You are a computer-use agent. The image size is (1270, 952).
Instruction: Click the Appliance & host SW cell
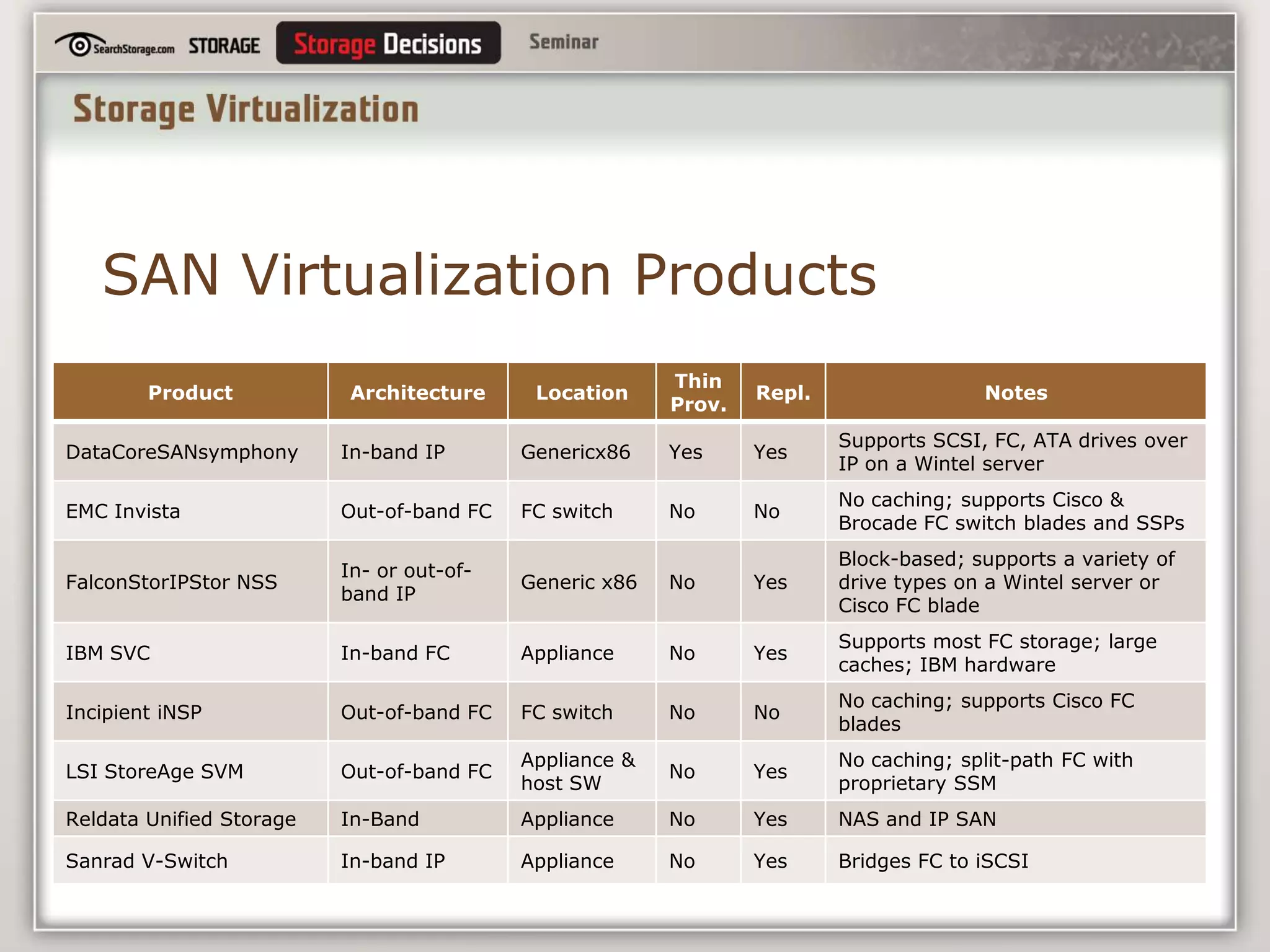pos(582,772)
